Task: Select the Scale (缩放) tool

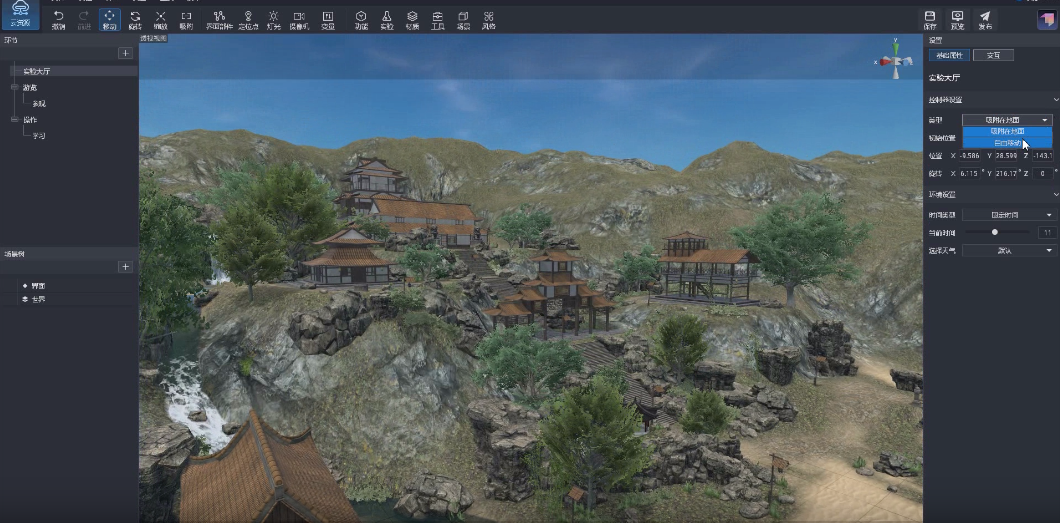Action: (x=160, y=18)
